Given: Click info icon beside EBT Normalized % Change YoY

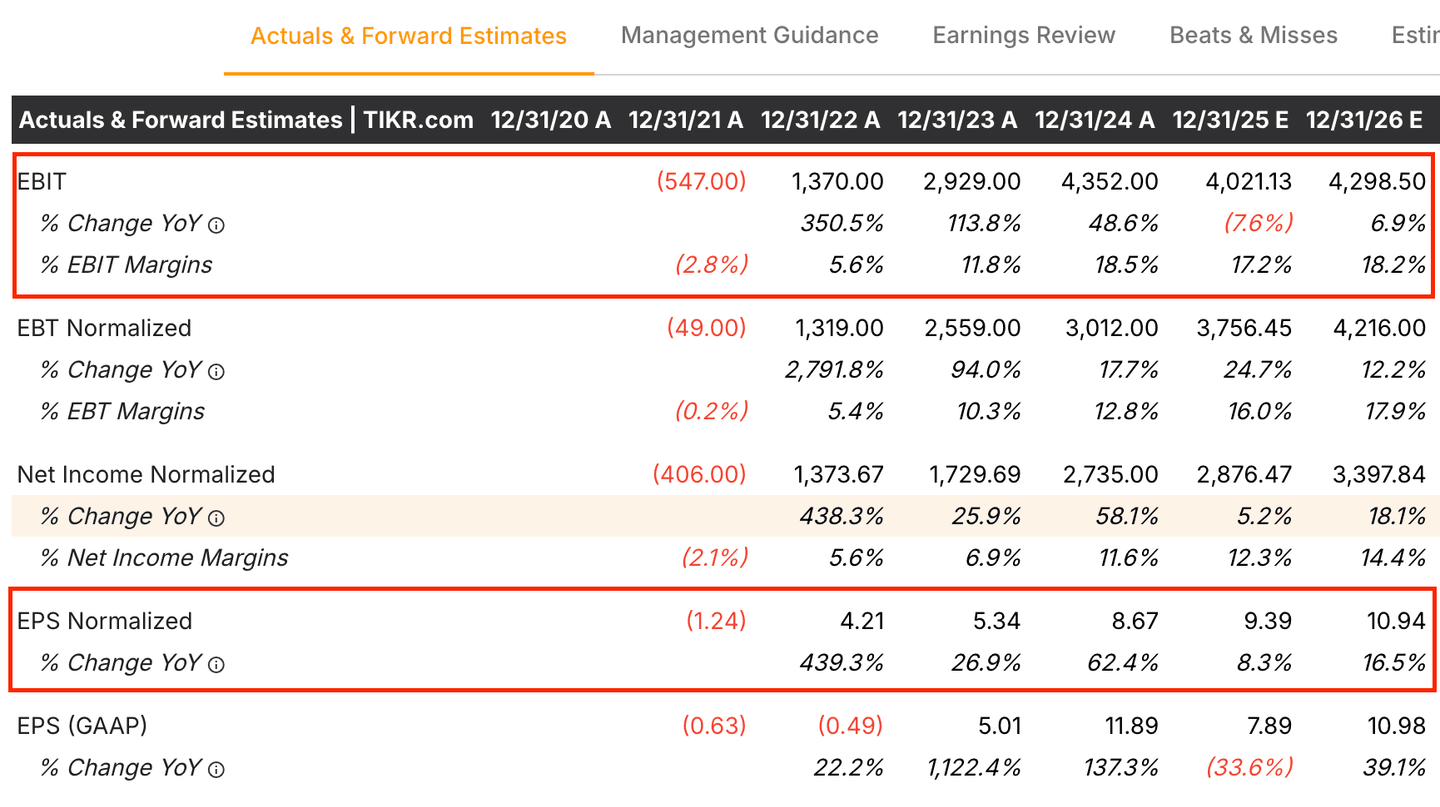Looking at the screenshot, I should point(216,371).
